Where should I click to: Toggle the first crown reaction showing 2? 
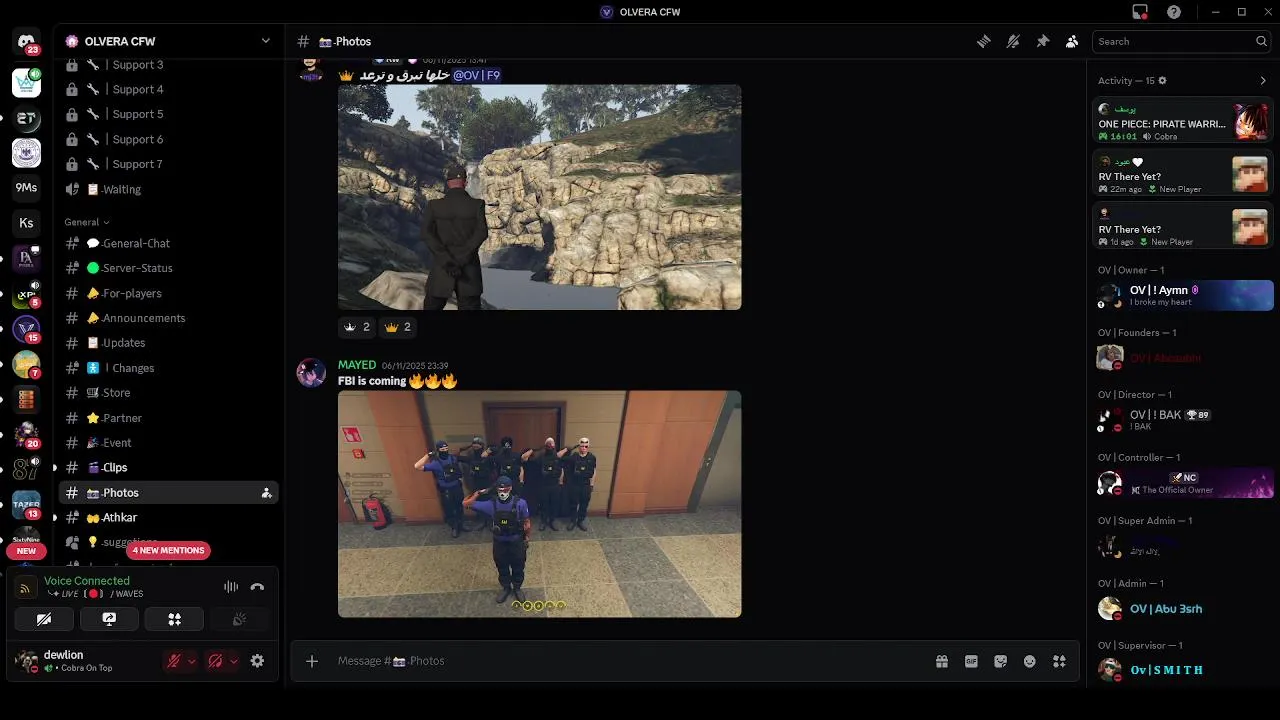click(357, 327)
